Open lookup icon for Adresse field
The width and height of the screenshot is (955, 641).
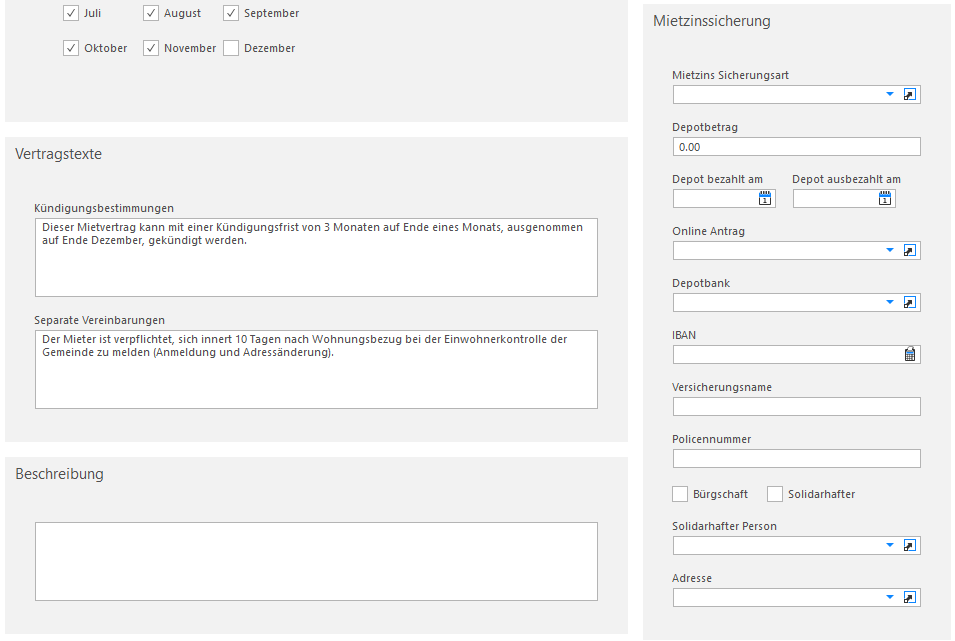tap(909, 598)
